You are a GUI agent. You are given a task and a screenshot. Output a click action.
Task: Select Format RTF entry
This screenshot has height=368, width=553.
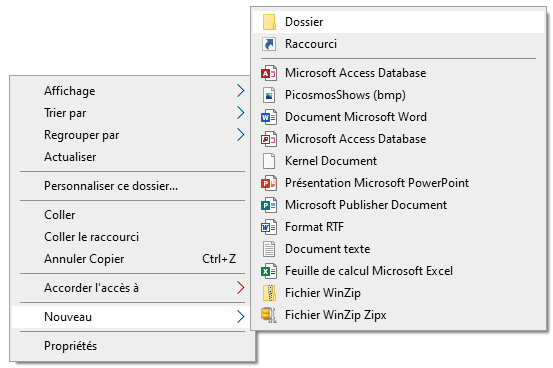(x=399, y=227)
